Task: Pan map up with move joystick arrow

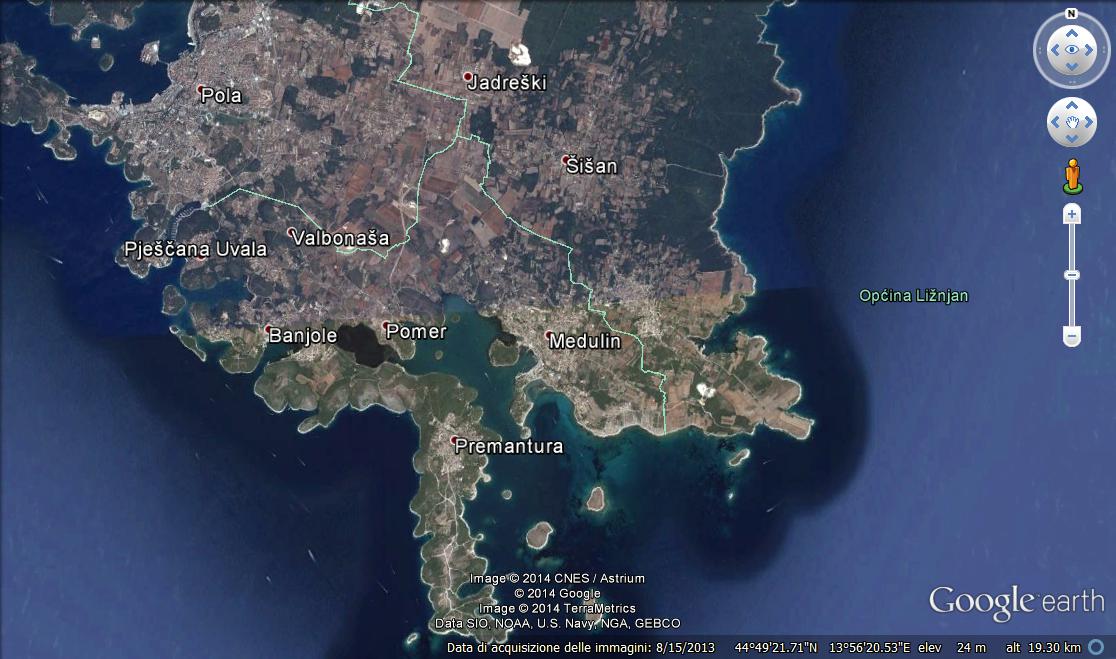Action: [x=1071, y=105]
